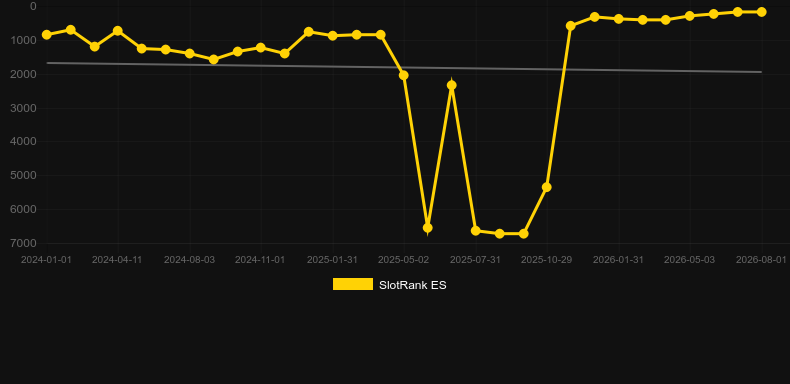Click the 1000 y-axis value
Viewport: 790px width, 384px height.
coord(23,40)
